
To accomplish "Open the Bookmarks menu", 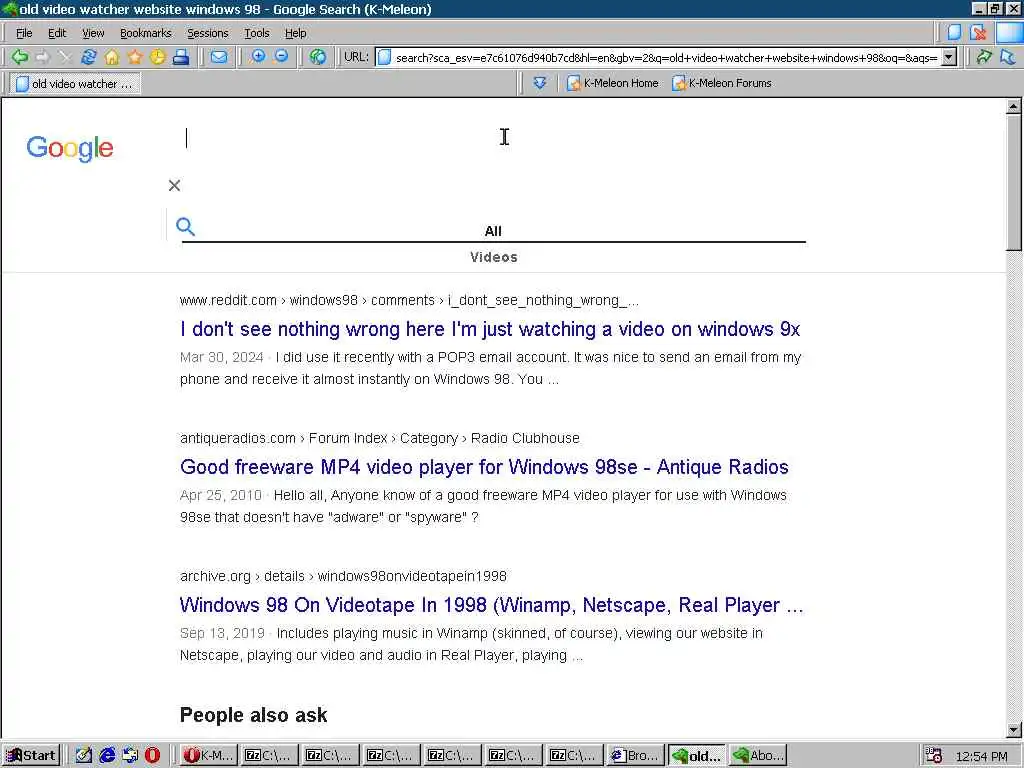I will [146, 33].
